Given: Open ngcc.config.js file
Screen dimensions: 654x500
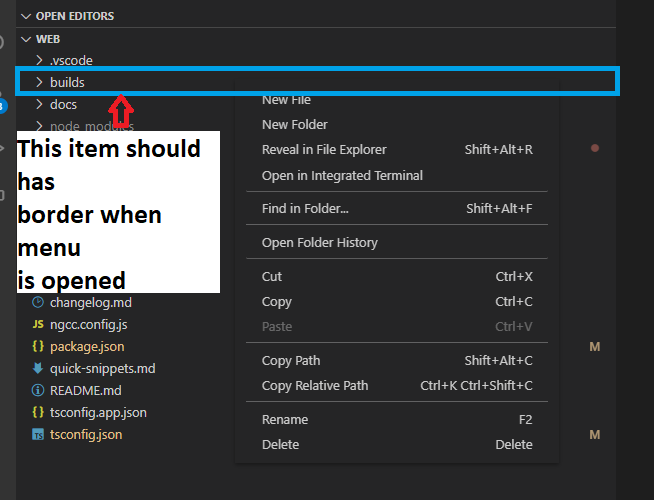Looking at the screenshot, I should pos(88,324).
